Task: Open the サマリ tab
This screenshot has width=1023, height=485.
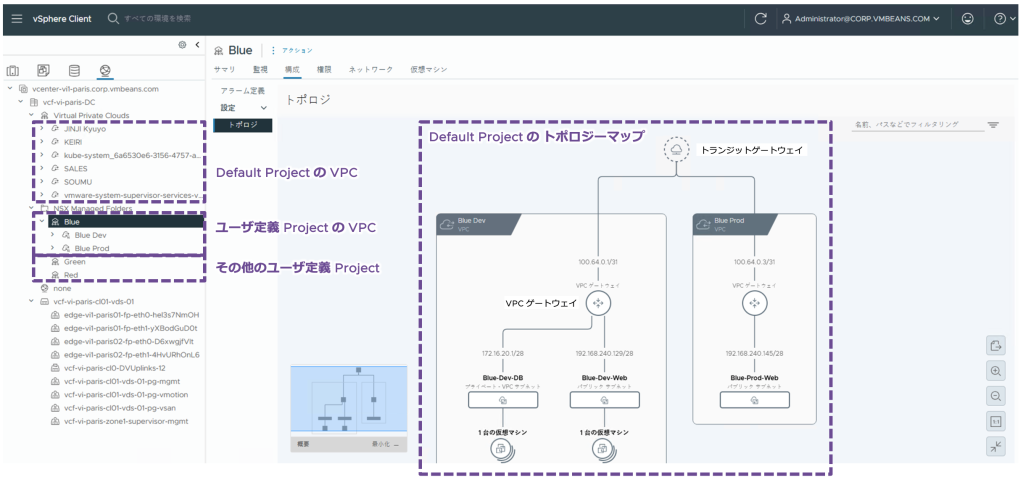Action: [x=224, y=70]
